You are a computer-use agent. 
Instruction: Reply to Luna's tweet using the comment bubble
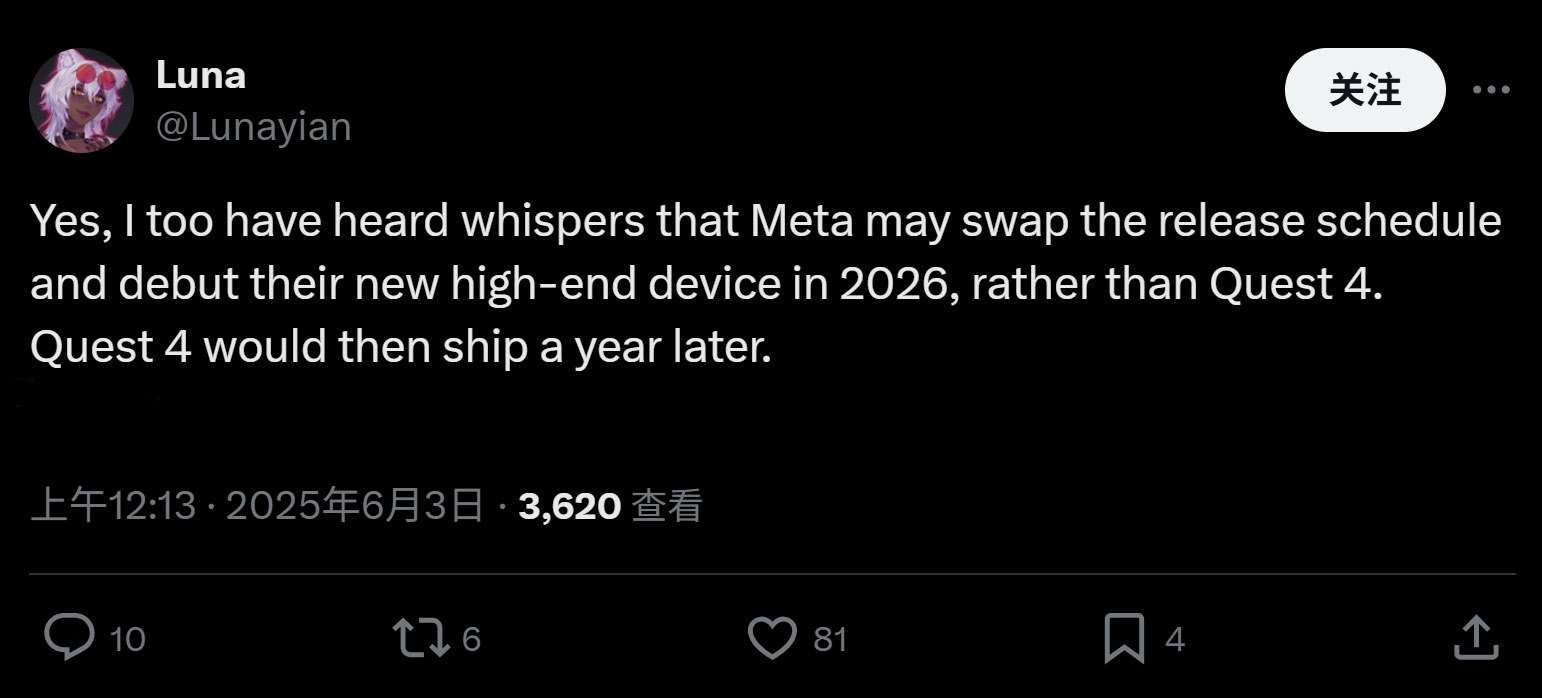70,637
